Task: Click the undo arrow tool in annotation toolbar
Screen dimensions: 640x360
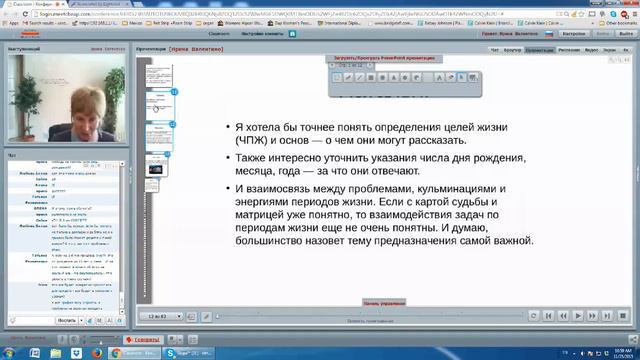Action: click(x=416, y=78)
